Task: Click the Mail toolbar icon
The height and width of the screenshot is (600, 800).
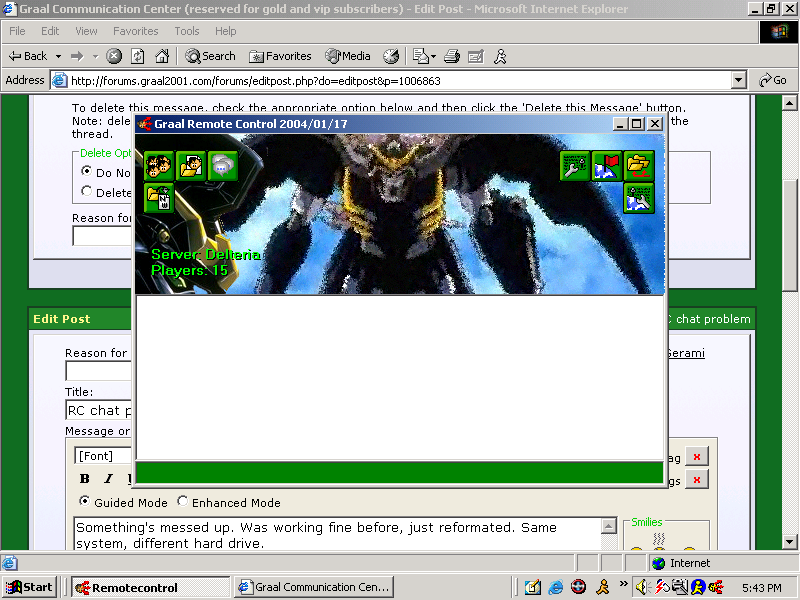Action: (420, 56)
